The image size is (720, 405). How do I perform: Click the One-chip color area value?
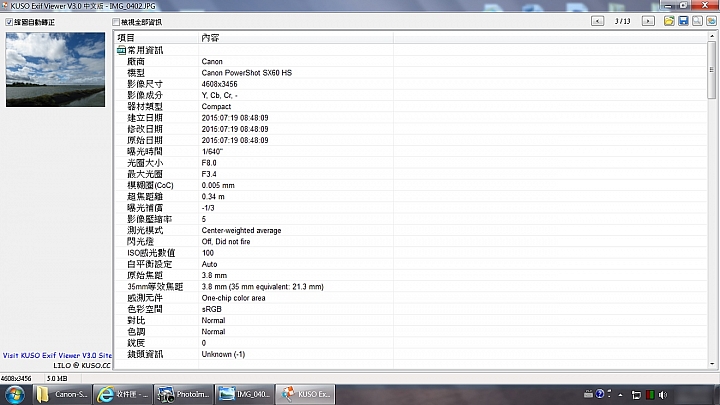click(x=233, y=298)
